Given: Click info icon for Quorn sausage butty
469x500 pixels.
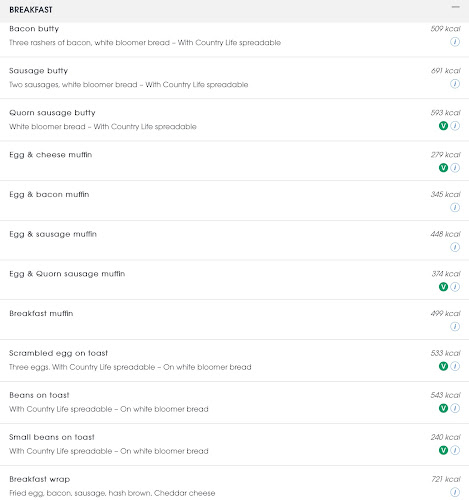Looking at the screenshot, I should (x=455, y=126).
